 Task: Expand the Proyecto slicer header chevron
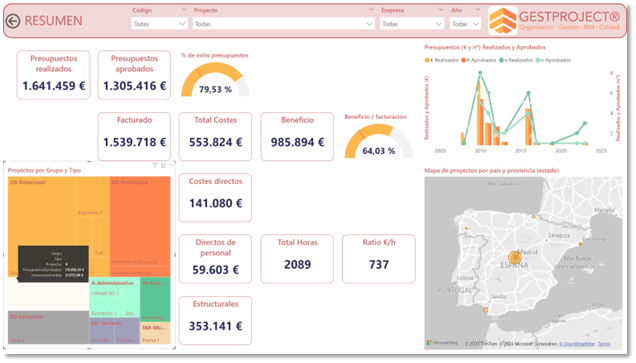[x=371, y=10]
